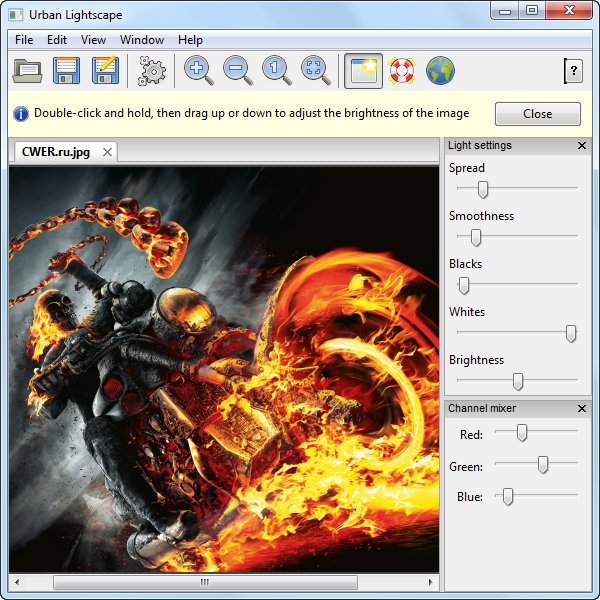The width and height of the screenshot is (600, 600).
Task: Click the Save floppy disk icon
Action: tap(66, 71)
